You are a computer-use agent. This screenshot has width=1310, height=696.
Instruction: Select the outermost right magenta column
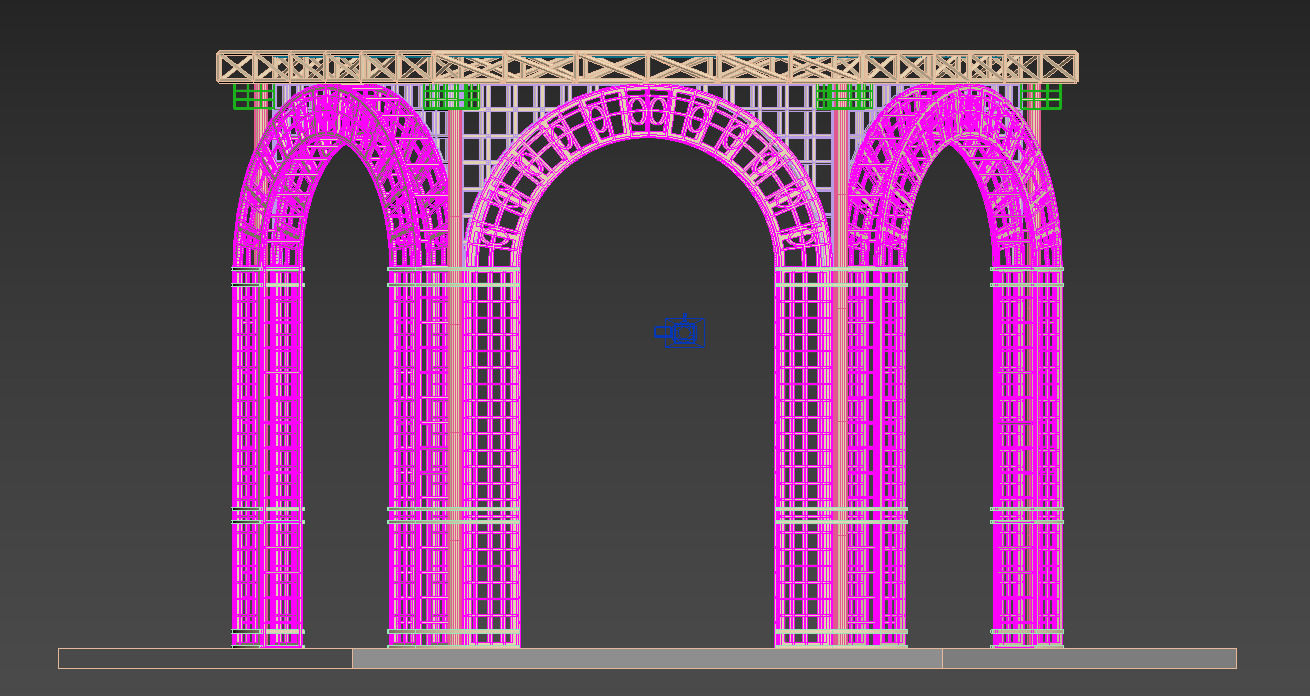tap(1028, 457)
